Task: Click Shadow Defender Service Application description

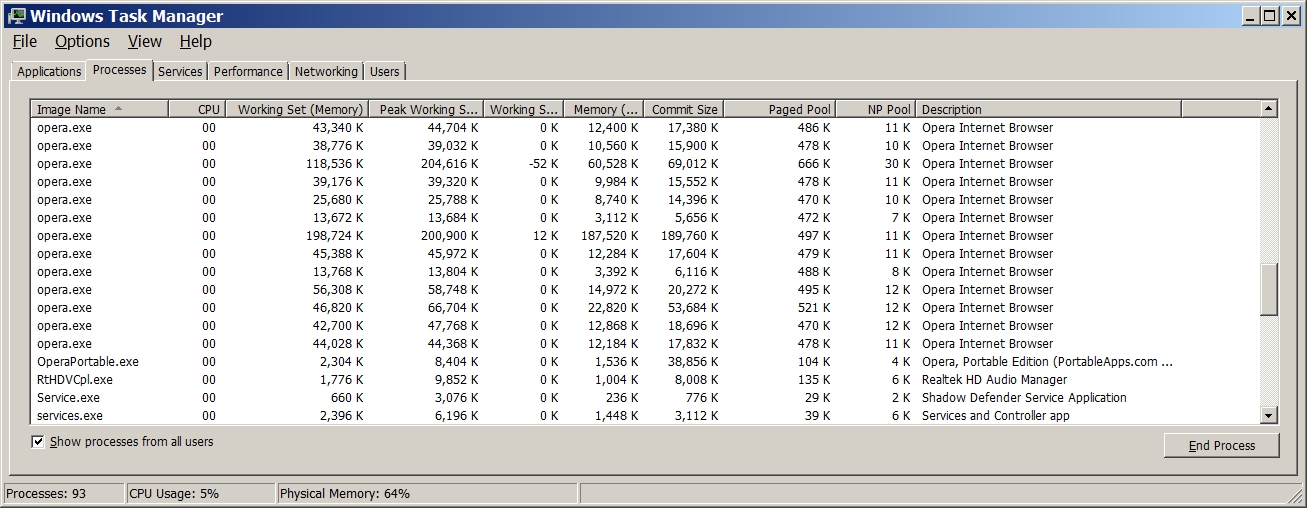Action: (1024, 398)
